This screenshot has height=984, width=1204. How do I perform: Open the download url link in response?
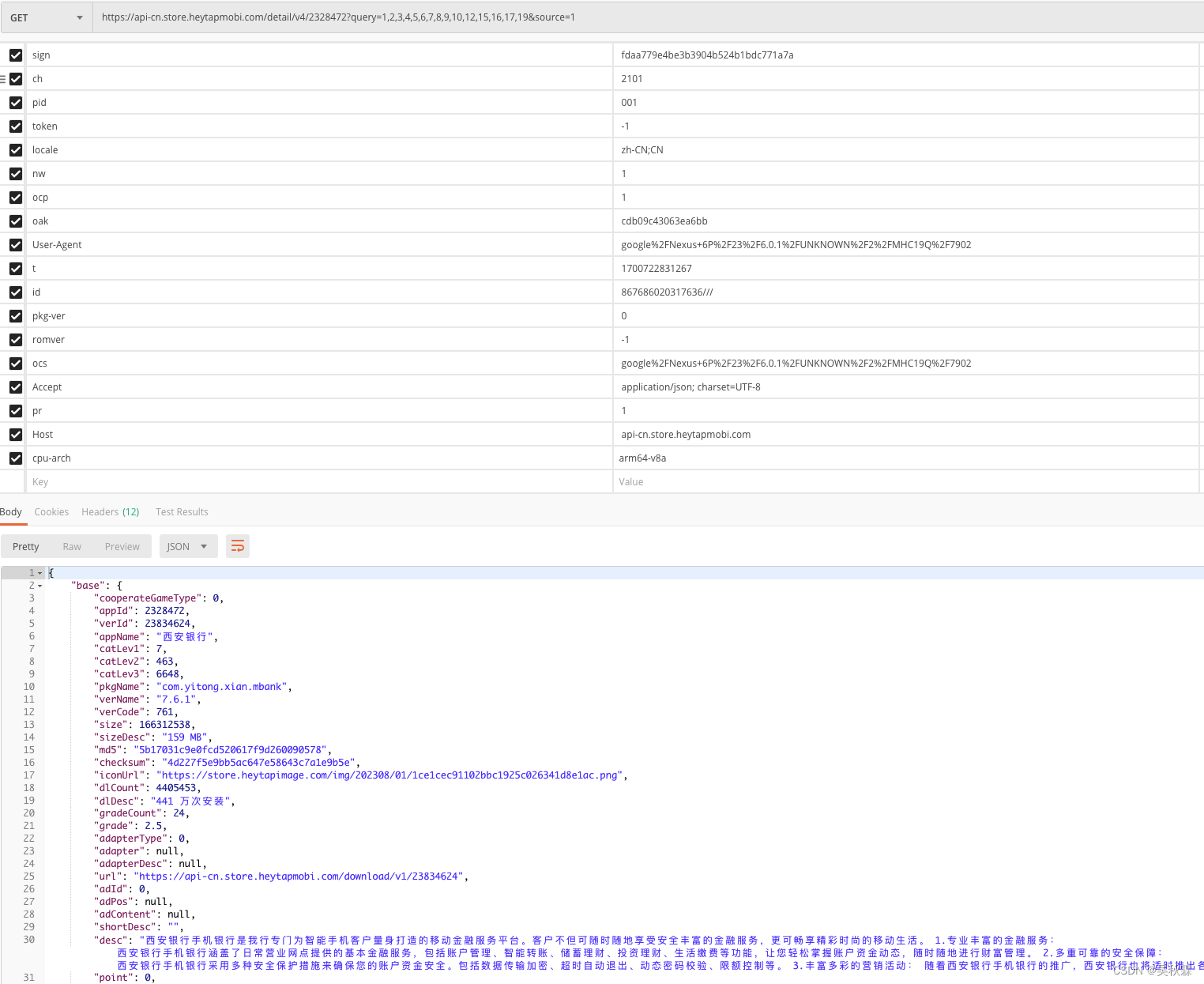click(300, 877)
